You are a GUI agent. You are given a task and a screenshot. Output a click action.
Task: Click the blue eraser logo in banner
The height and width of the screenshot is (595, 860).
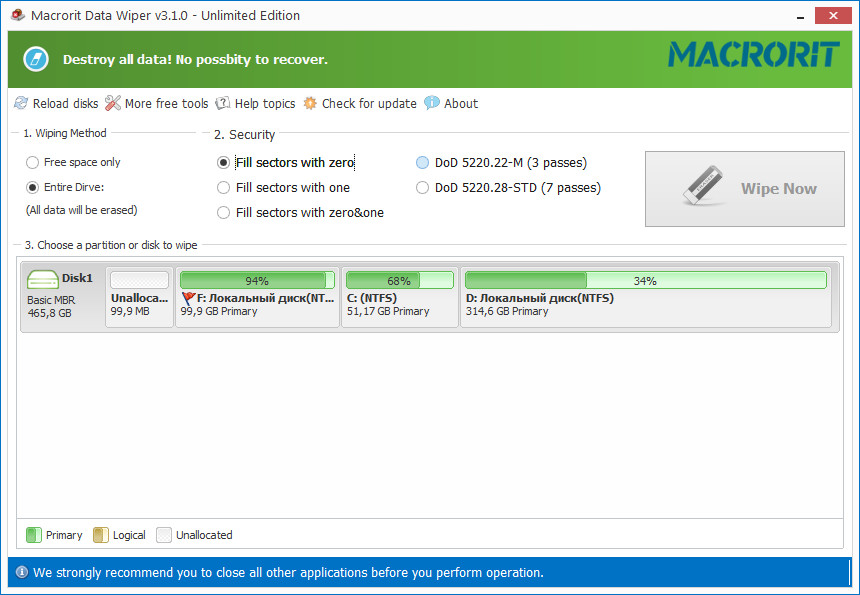[x=36, y=59]
